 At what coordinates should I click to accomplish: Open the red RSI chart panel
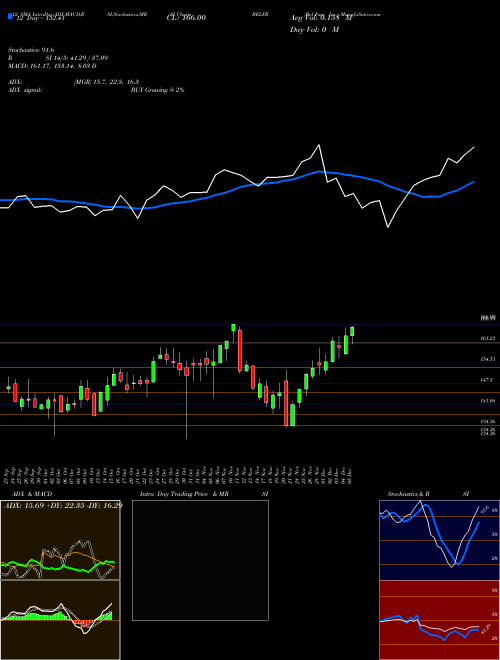pyautogui.click(x=439, y=620)
